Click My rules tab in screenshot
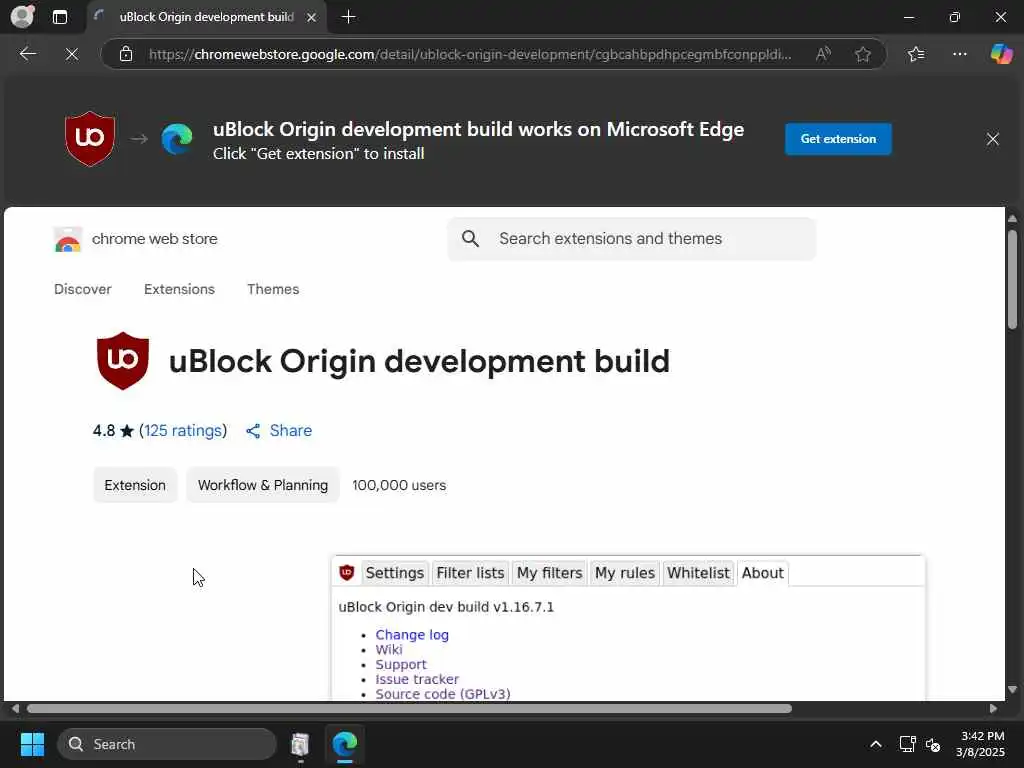 click(x=624, y=573)
